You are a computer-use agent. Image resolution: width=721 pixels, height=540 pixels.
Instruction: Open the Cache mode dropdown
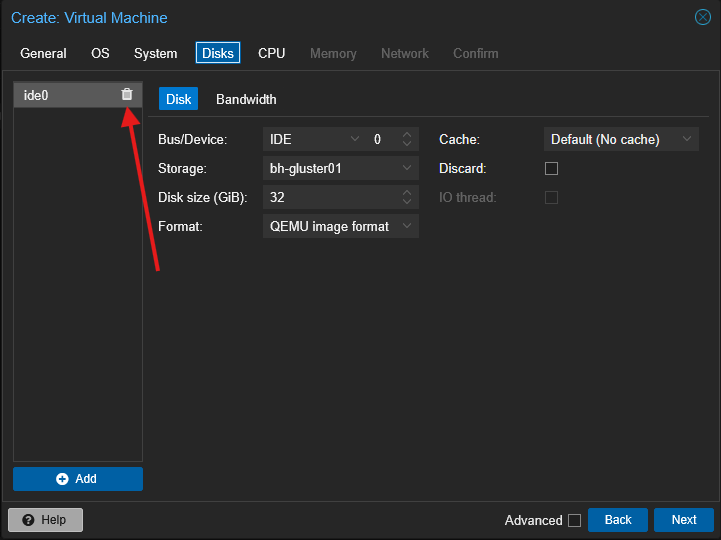[x=686, y=139]
